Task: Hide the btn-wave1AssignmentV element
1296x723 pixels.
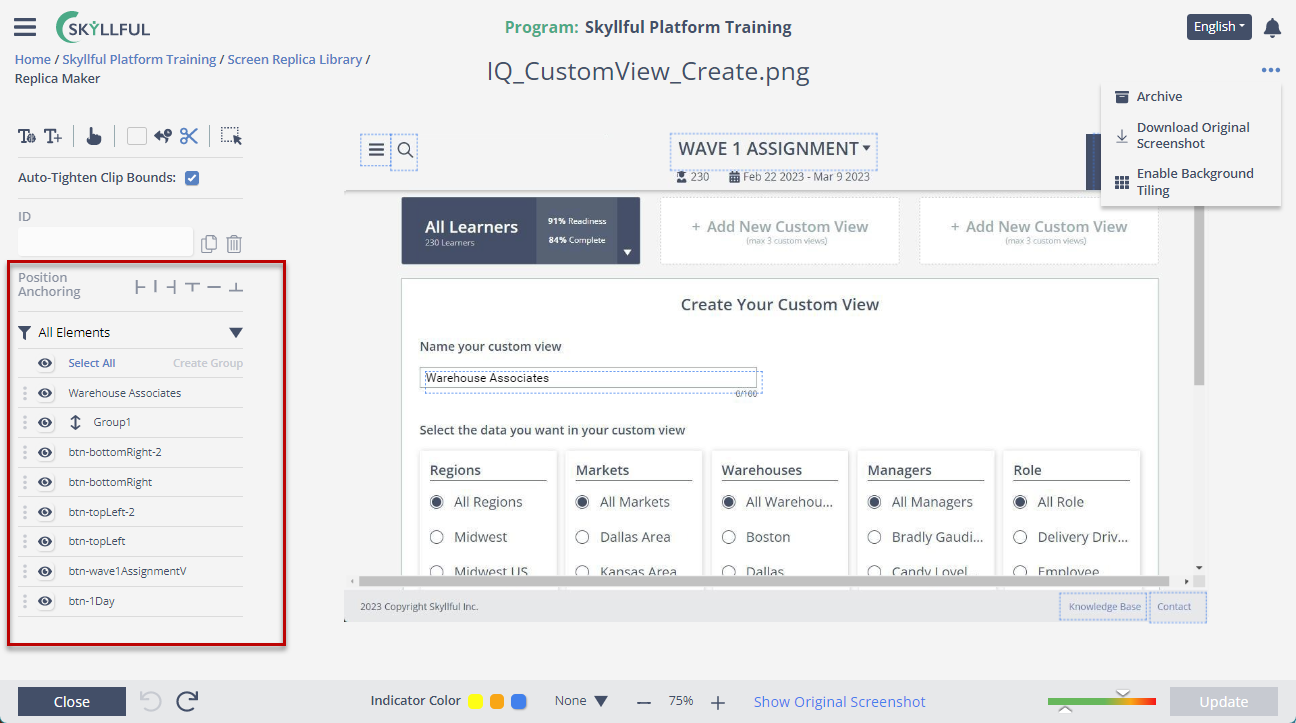Action: coord(45,572)
